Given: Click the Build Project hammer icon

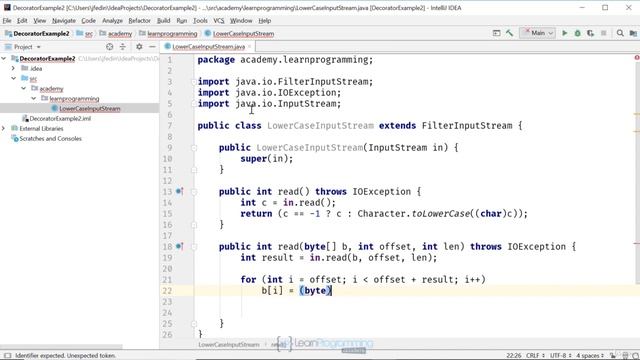Looking at the screenshot, I should click(509, 33).
